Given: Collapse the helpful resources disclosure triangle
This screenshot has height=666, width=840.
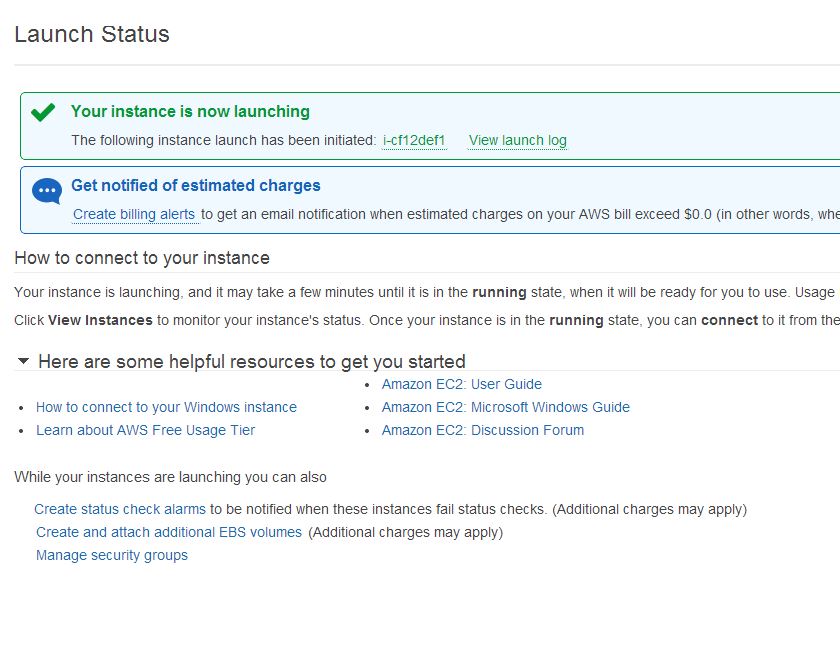Looking at the screenshot, I should [23, 361].
